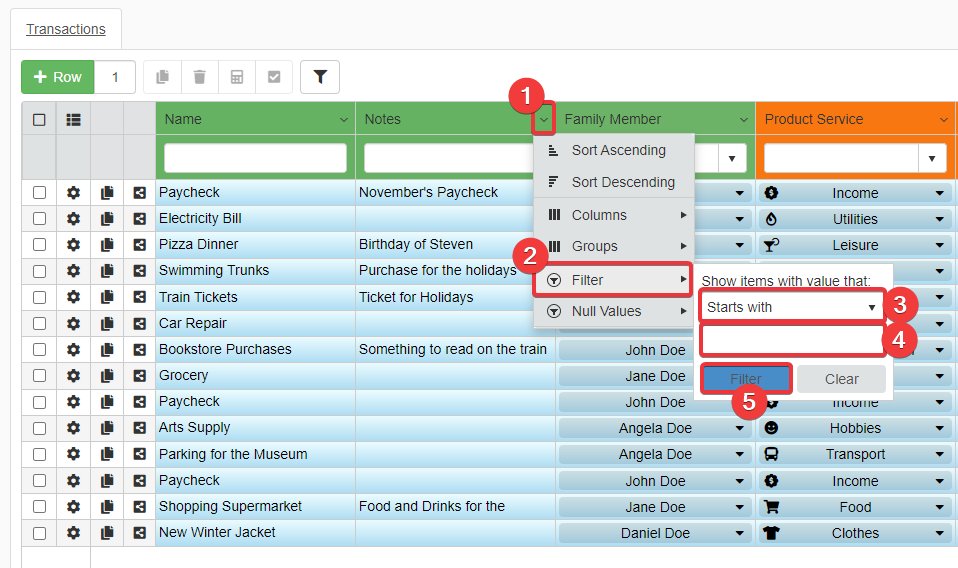
Task: Click the copy rows icon in toolbar
Action: point(163,77)
